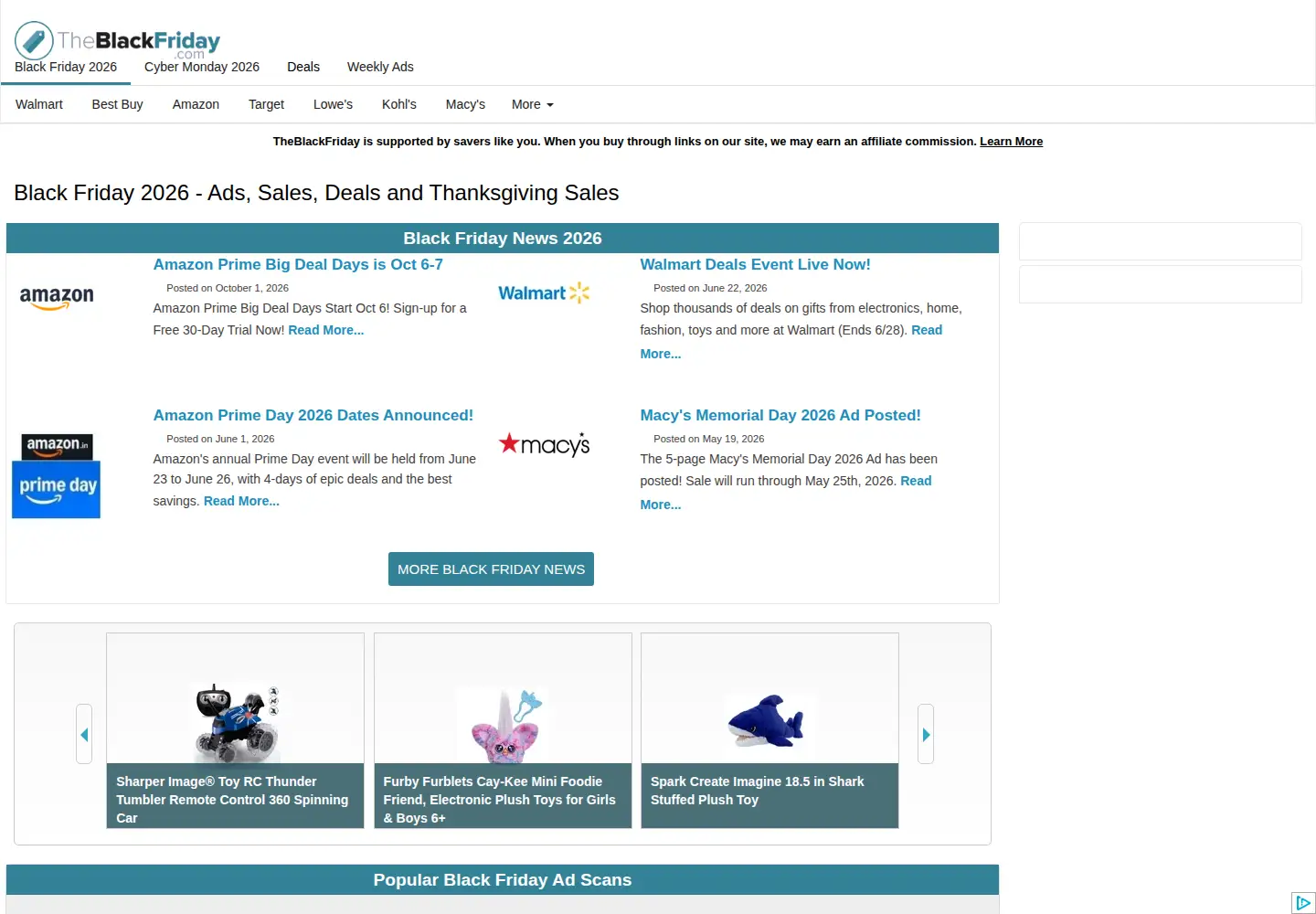Screen dimensions: 1316x914
Task: Click the Black Friday 2026 page title
Action: (316, 193)
